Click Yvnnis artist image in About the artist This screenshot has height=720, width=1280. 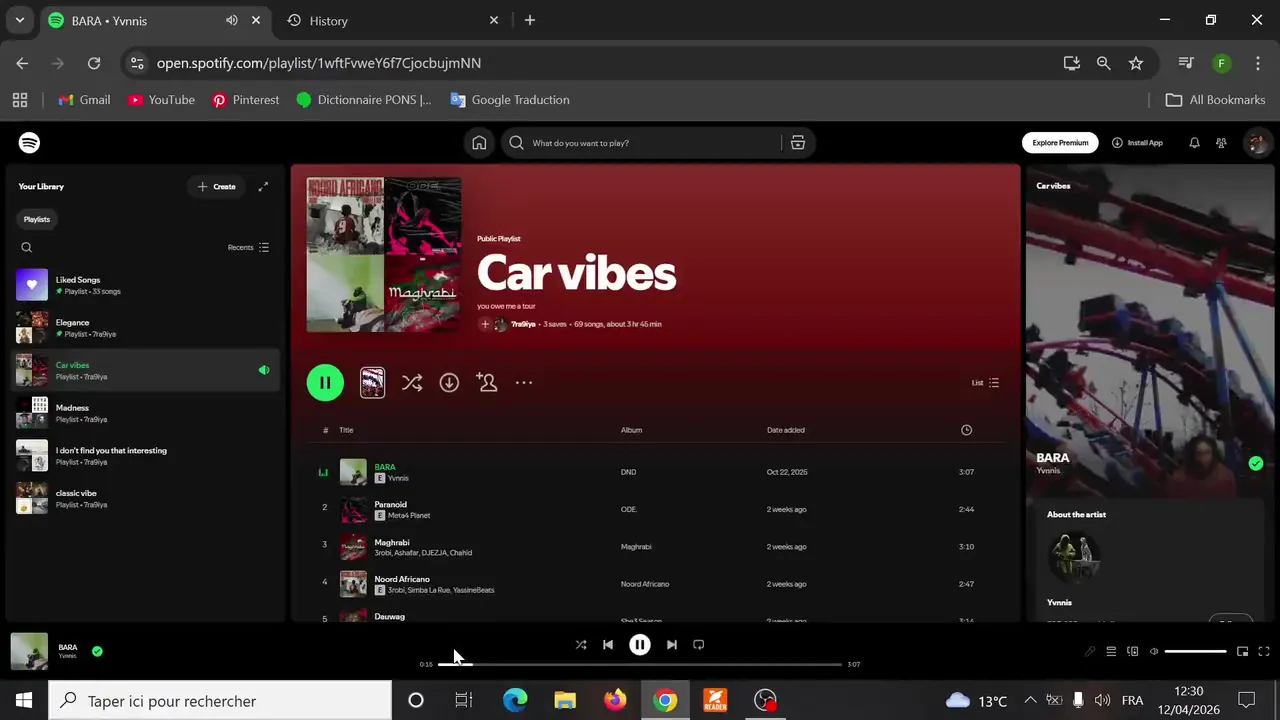1073,557
